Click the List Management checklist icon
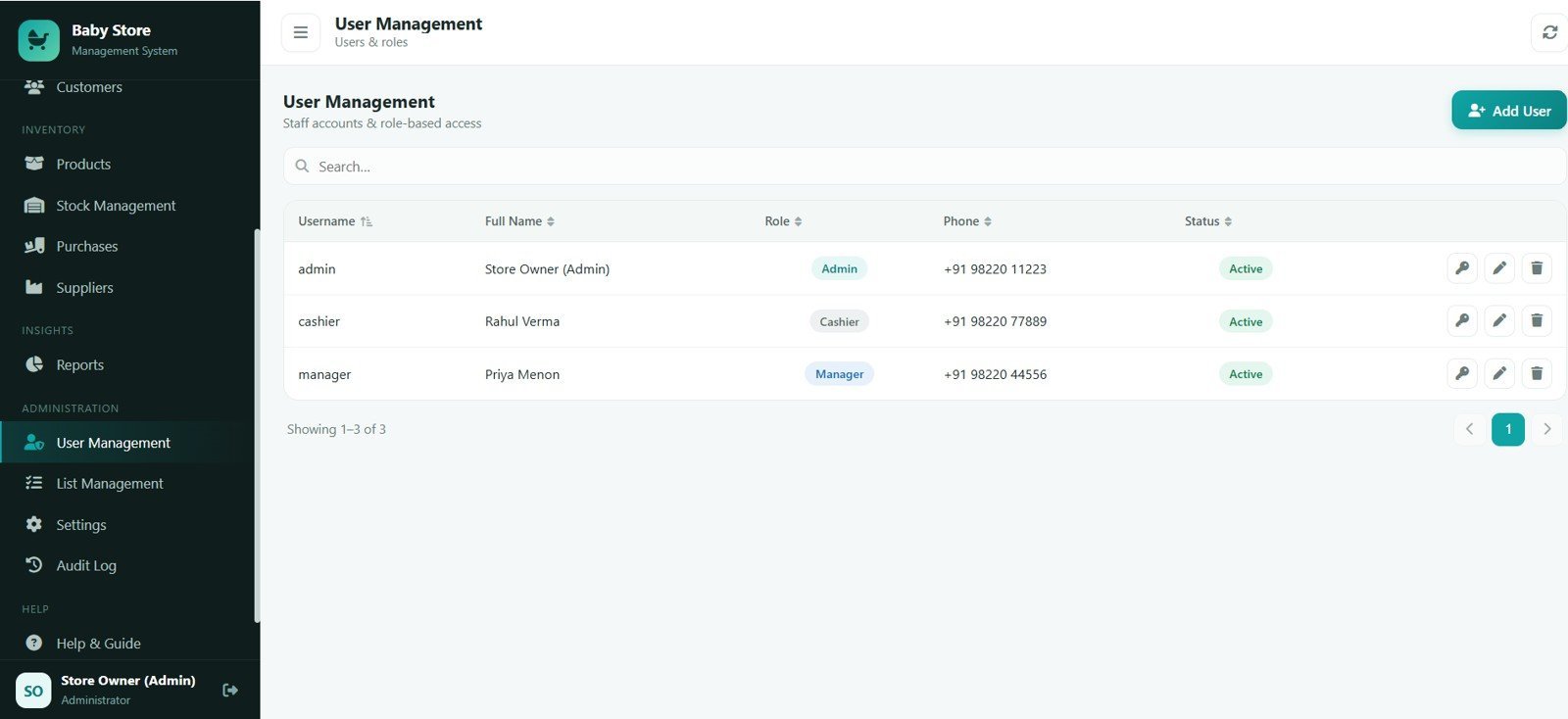This screenshot has height=719, width=1568. coord(34,483)
